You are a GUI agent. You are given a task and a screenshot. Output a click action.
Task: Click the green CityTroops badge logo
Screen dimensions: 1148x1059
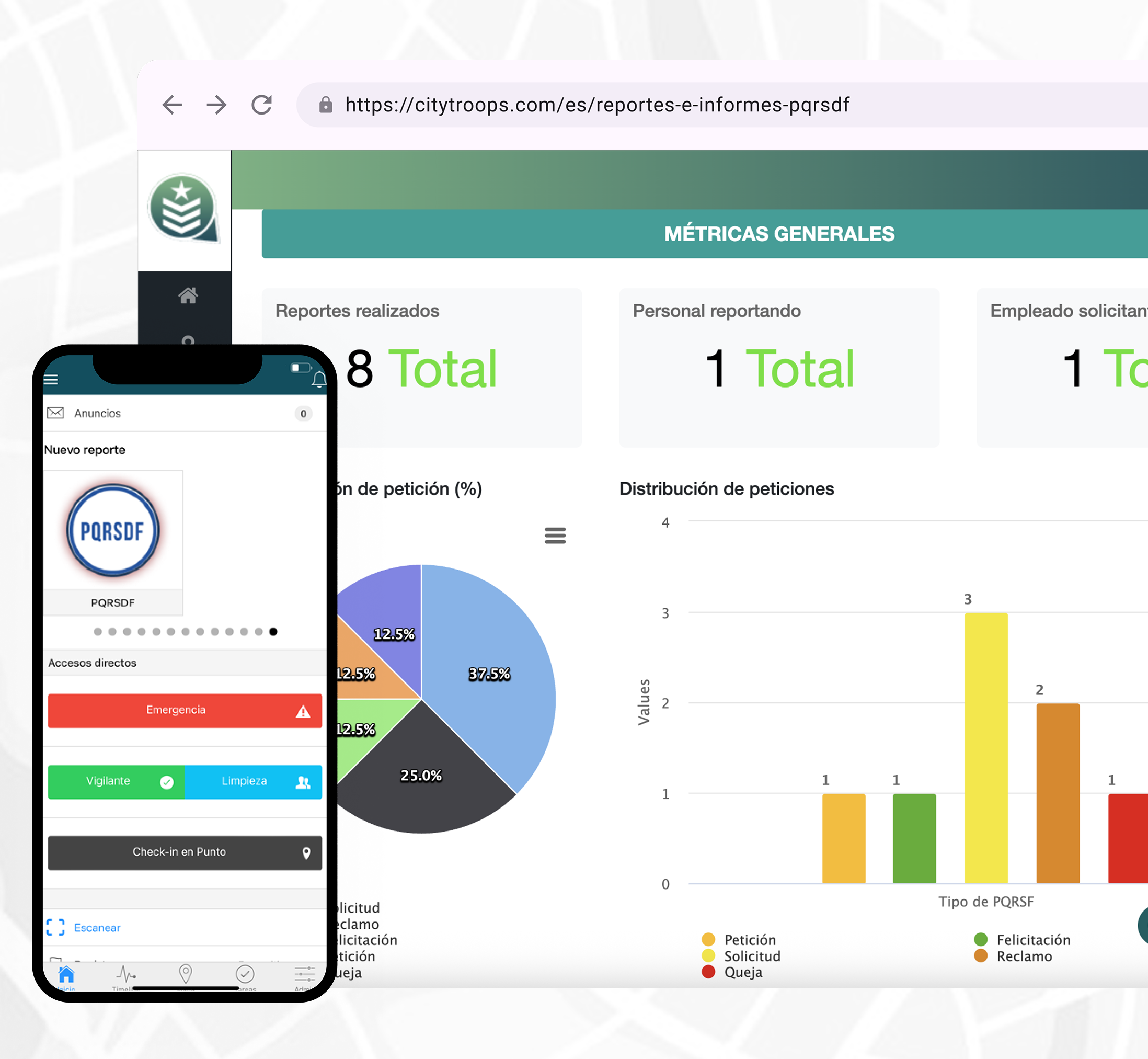tap(183, 208)
